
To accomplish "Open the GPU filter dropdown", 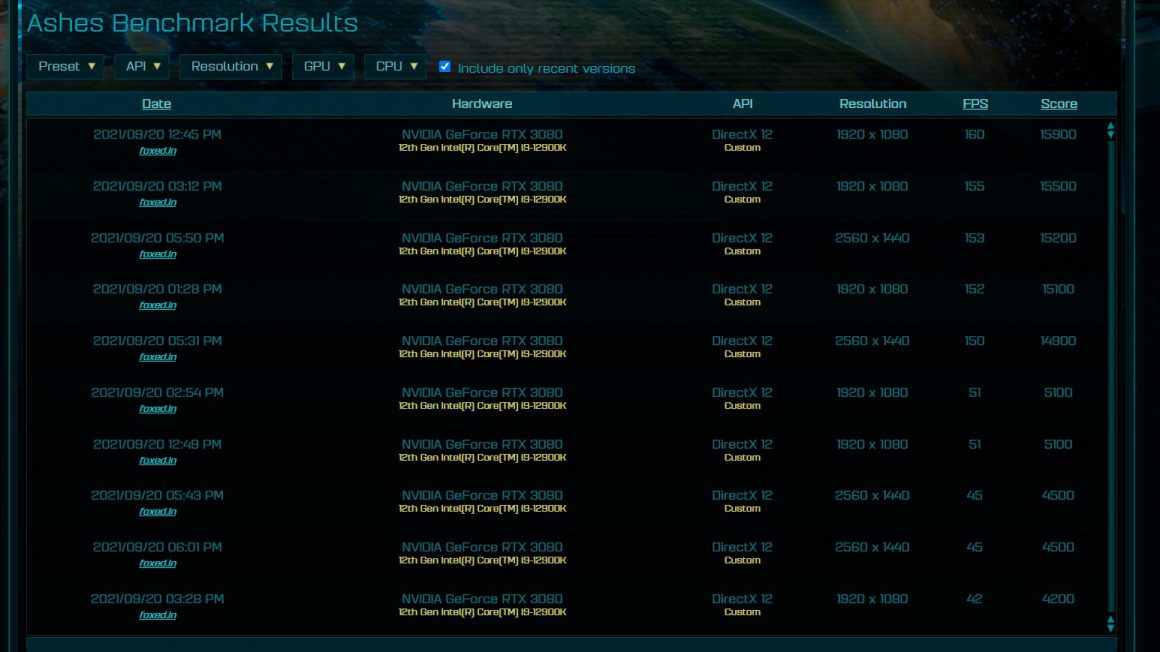I will point(322,66).
